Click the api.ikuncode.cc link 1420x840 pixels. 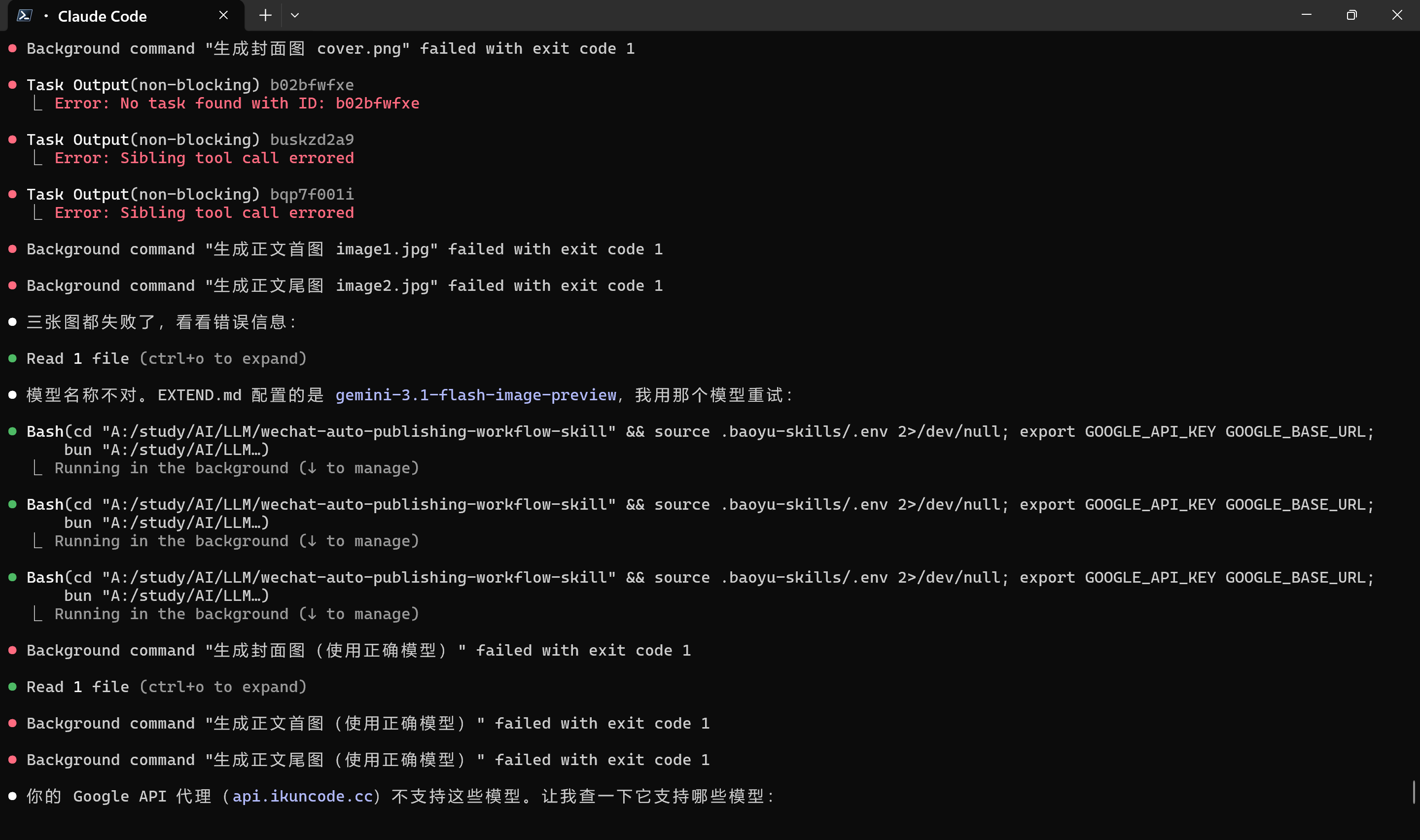pos(302,797)
